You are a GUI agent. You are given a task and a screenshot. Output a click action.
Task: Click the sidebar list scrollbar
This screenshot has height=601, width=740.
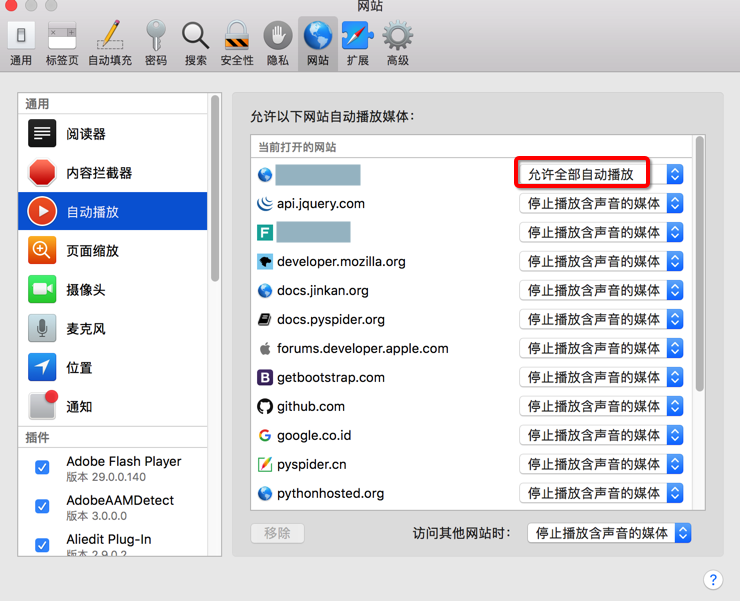(x=215, y=189)
